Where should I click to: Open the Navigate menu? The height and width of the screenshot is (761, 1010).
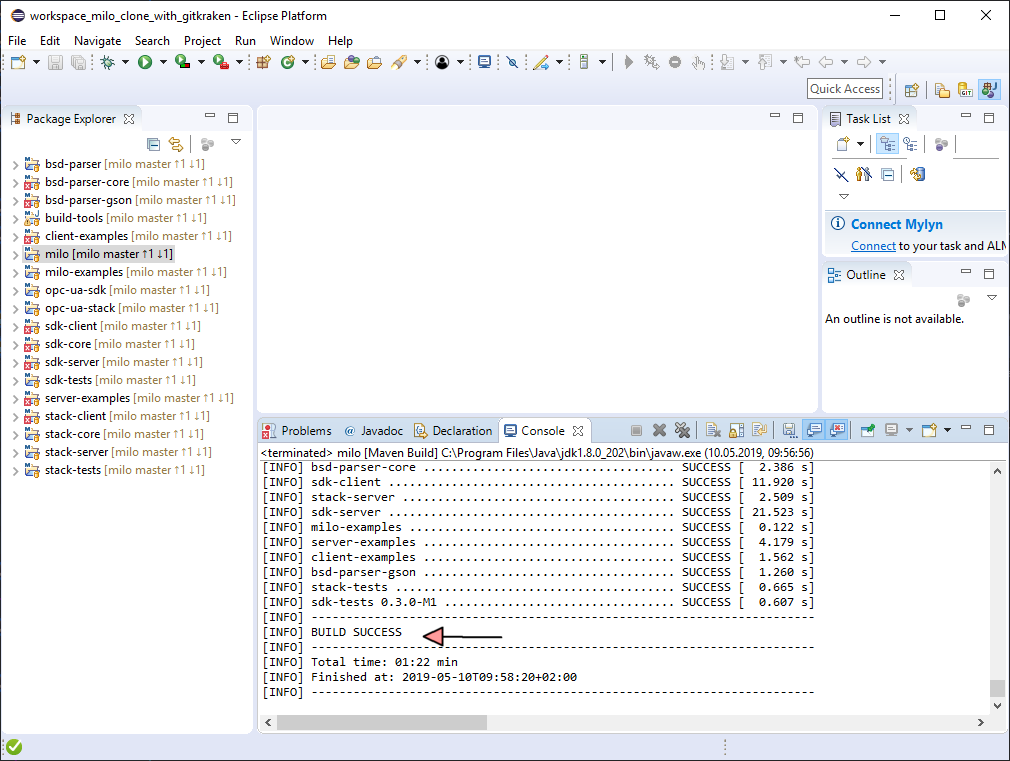pyautogui.click(x=97, y=41)
